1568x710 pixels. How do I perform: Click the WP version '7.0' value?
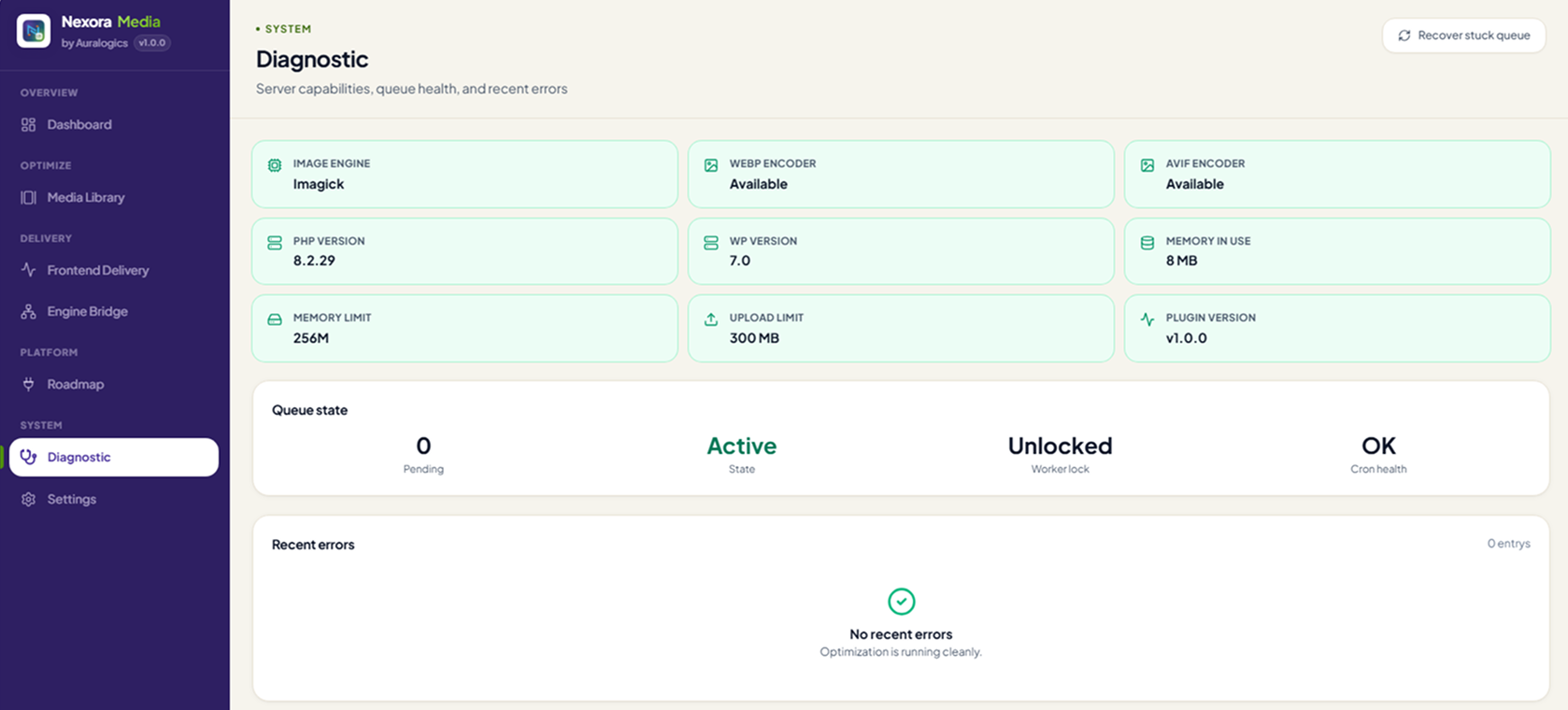tap(740, 261)
